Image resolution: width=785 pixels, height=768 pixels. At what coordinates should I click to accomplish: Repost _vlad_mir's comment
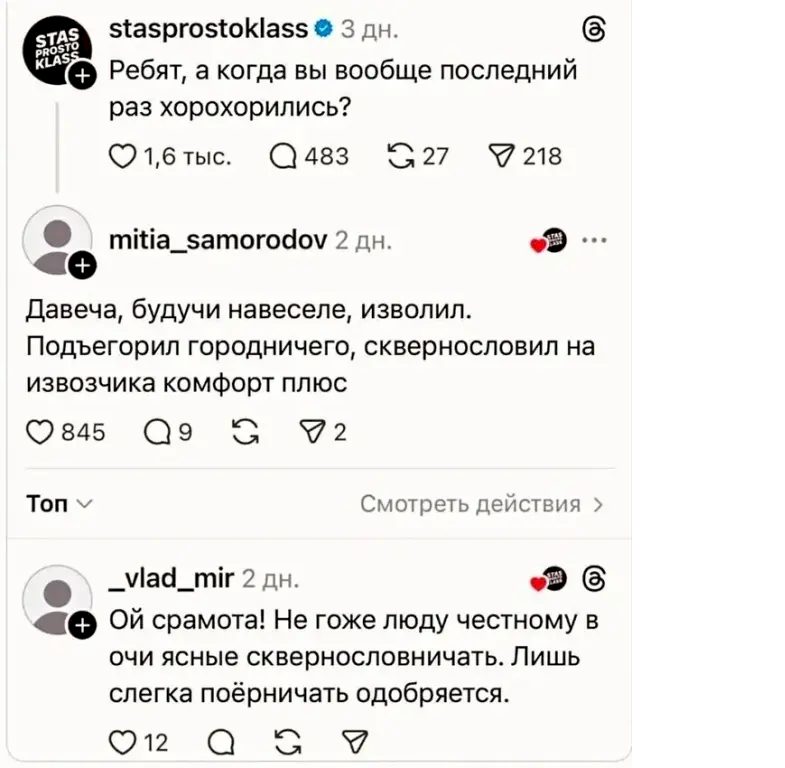click(285, 741)
